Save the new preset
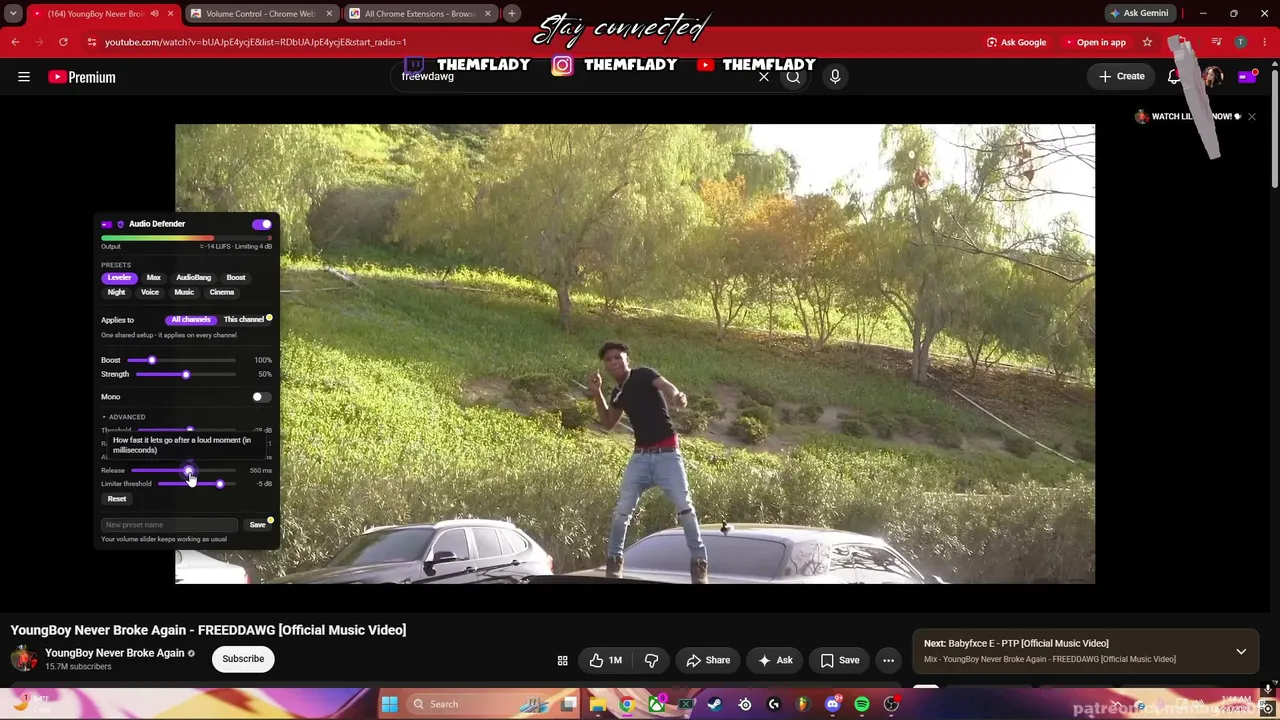1280x720 pixels. pyautogui.click(x=257, y=525)
